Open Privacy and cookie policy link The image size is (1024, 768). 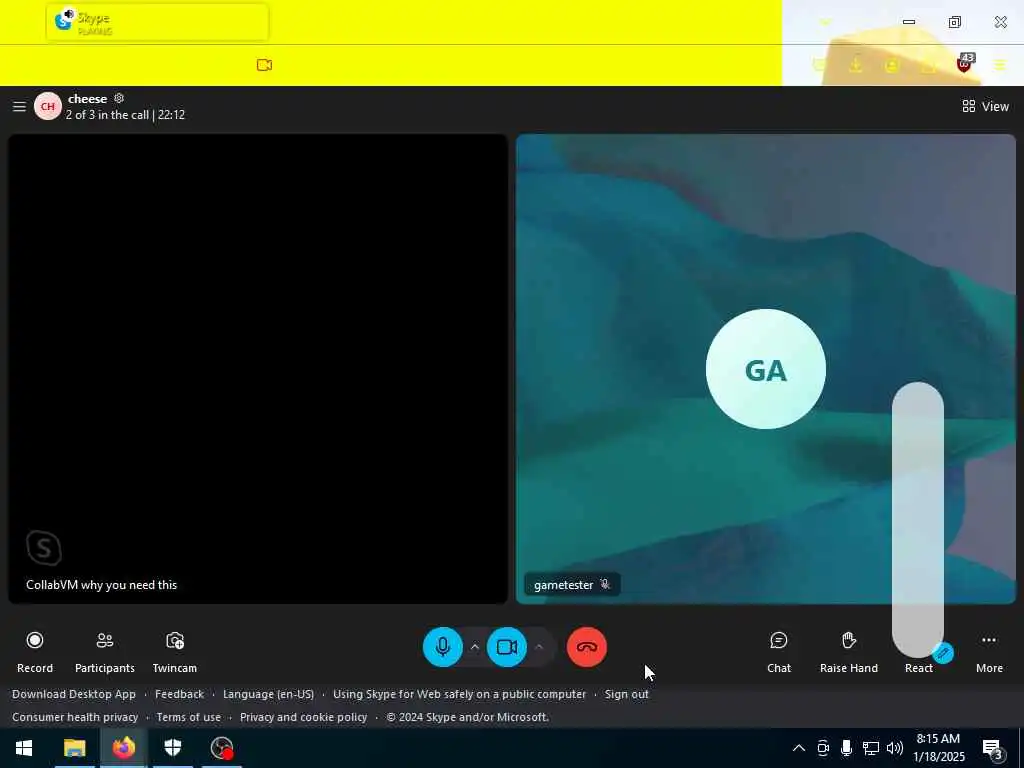point(304,717)
